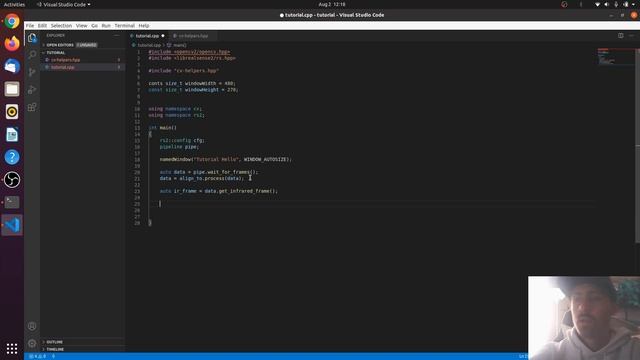Click the 'int main()' code line
The image size is (640, 360).
pos(162,128)
